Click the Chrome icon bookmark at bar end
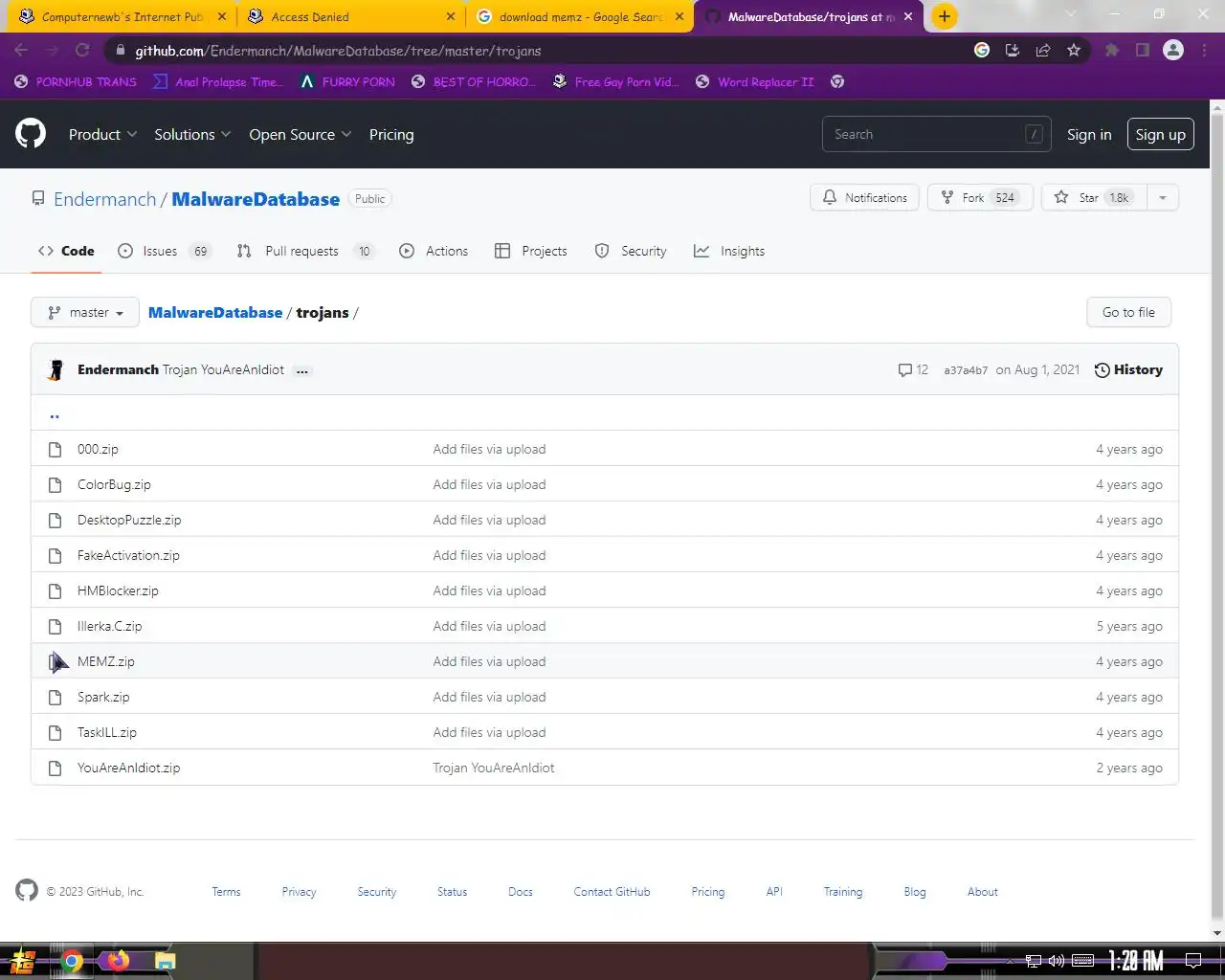Viewport: 1225px width, 980px height. (837, 81)
